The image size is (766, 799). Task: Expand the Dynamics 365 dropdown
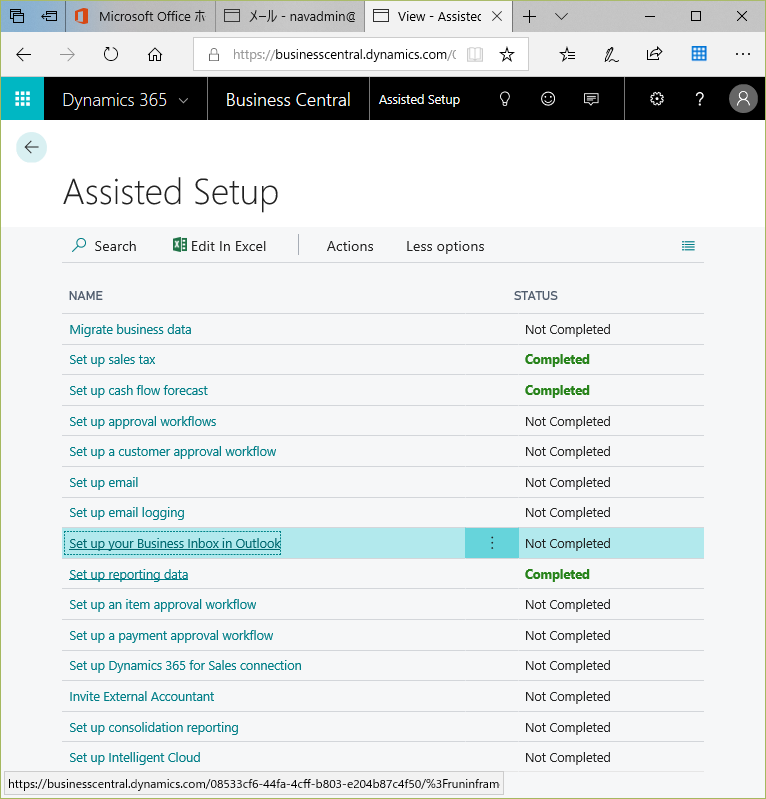183,100
